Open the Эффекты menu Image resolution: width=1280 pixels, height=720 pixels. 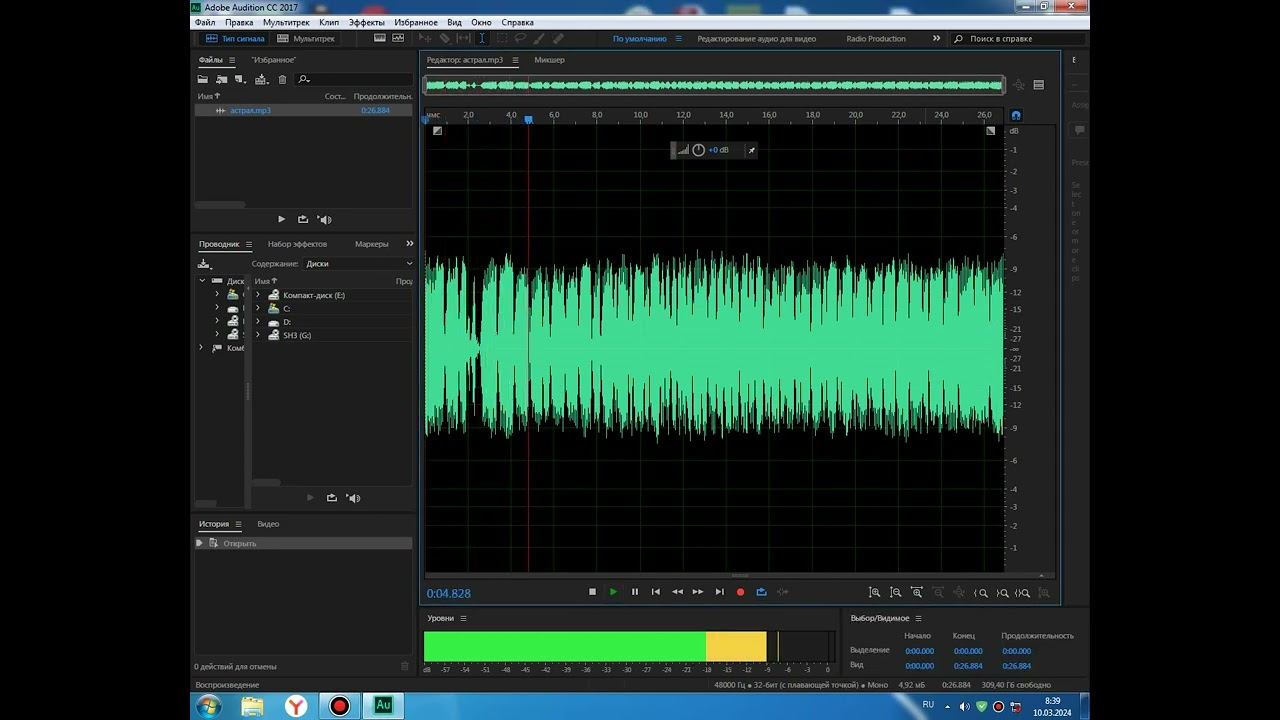pos(366,22)
